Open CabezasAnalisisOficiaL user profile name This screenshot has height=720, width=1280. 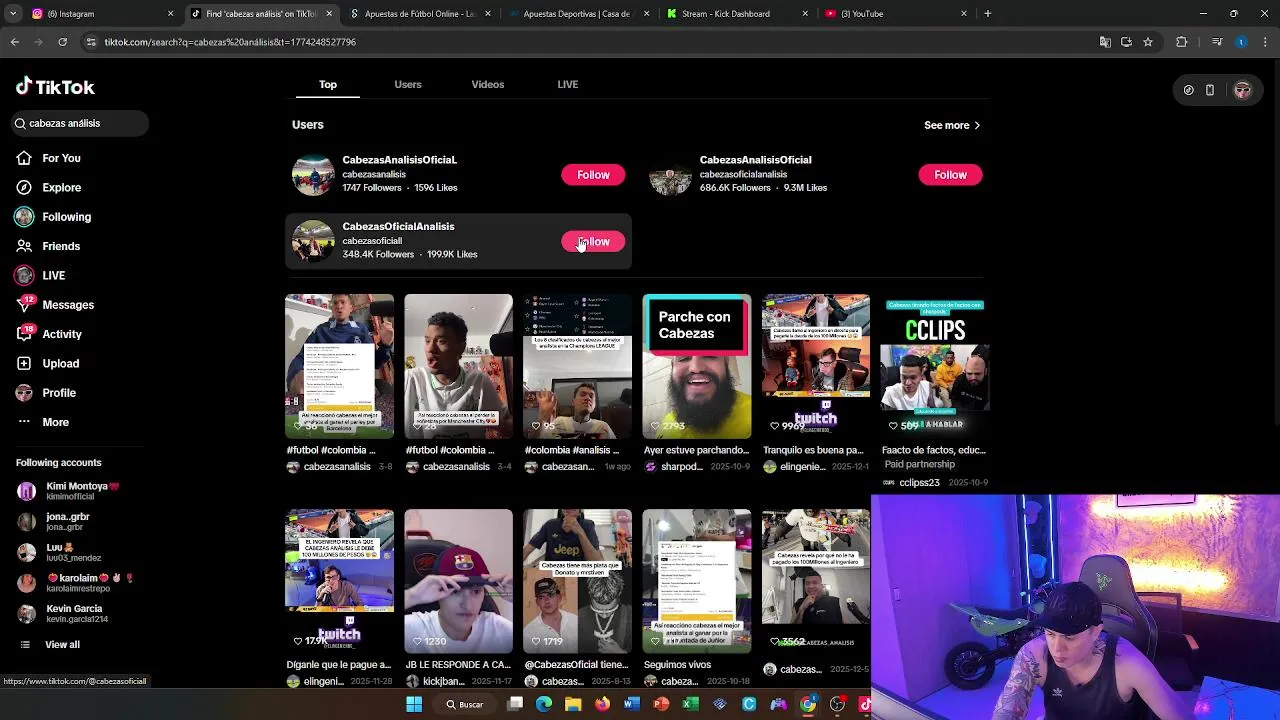click(x=399, y=160)
